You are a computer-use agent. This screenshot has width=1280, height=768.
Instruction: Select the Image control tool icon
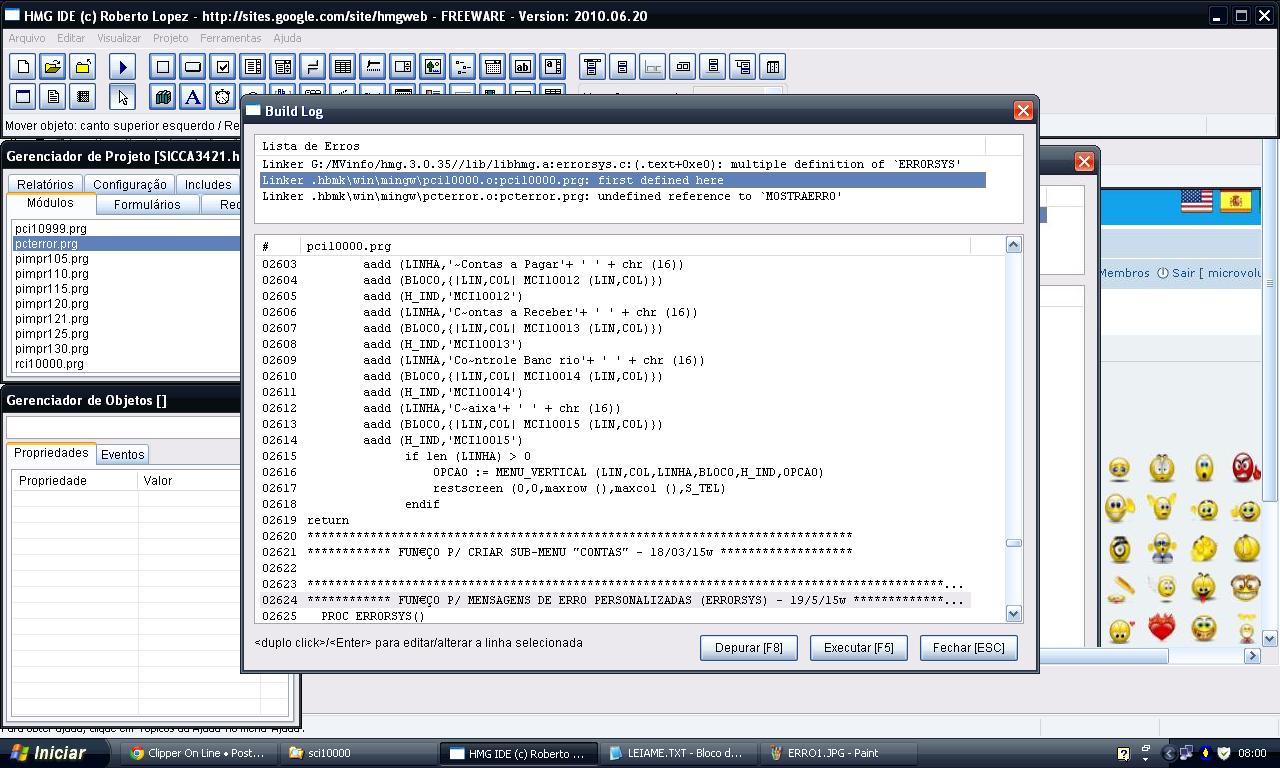coord(432,67)
